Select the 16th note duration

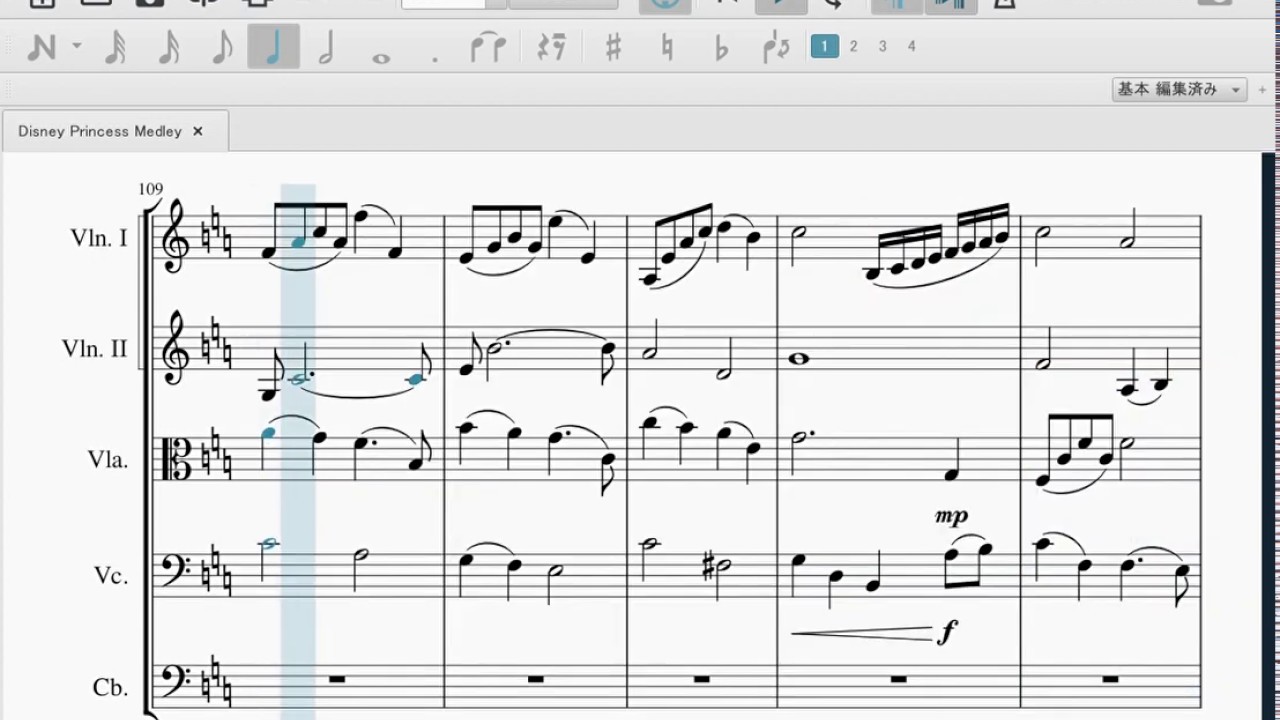point(169,47)
